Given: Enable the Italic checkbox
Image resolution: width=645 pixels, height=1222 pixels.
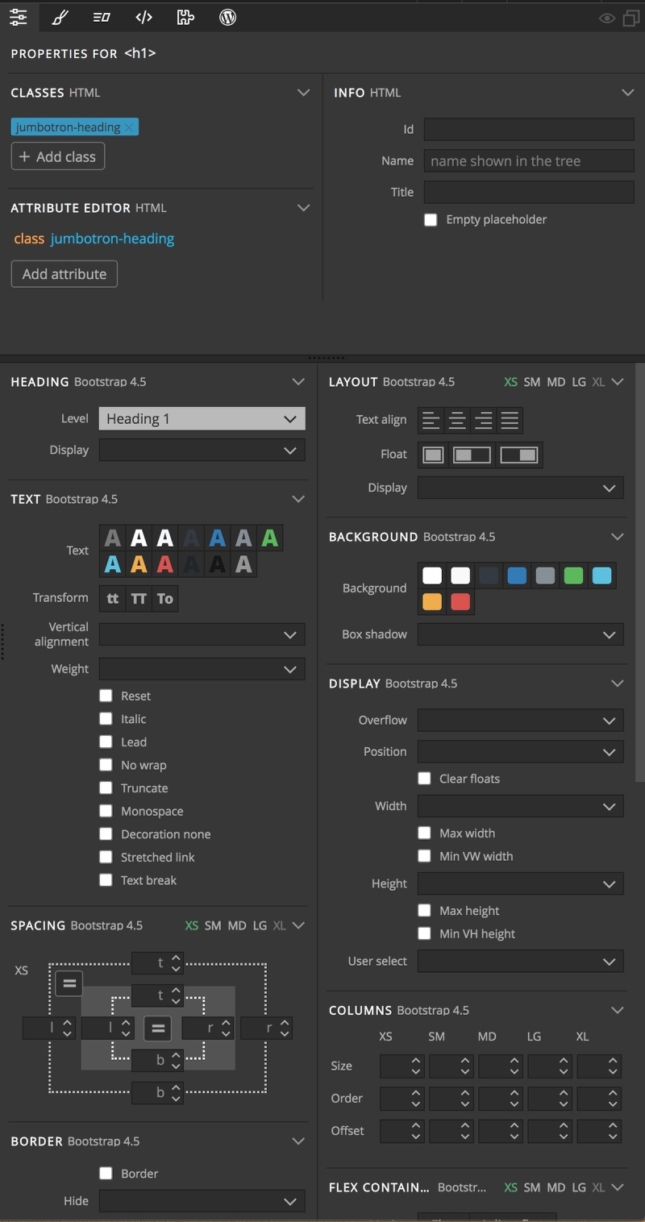Looking at the screenshot, I should tap(105, 718).
